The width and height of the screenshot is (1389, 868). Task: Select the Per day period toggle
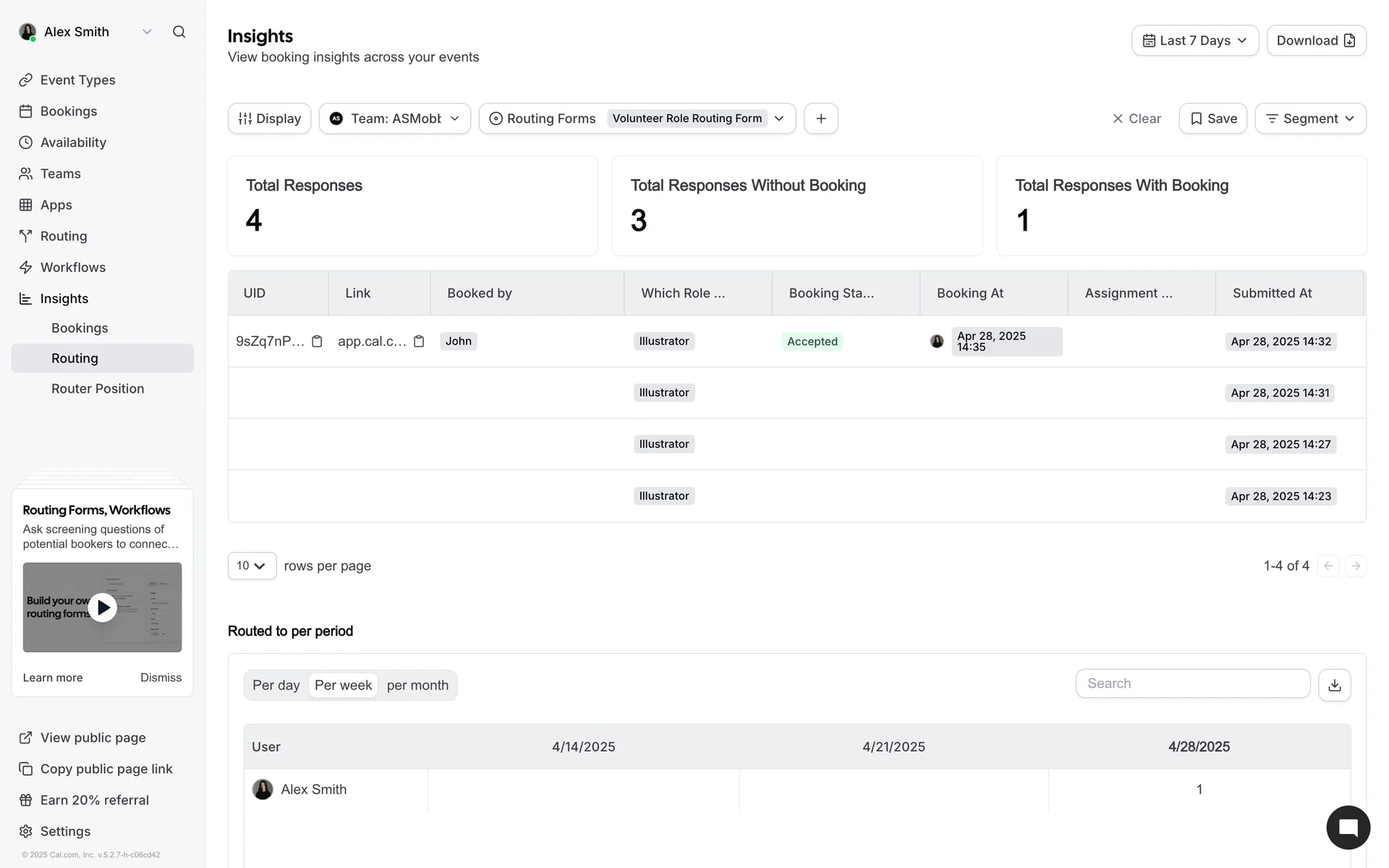(x=276, y=685)
